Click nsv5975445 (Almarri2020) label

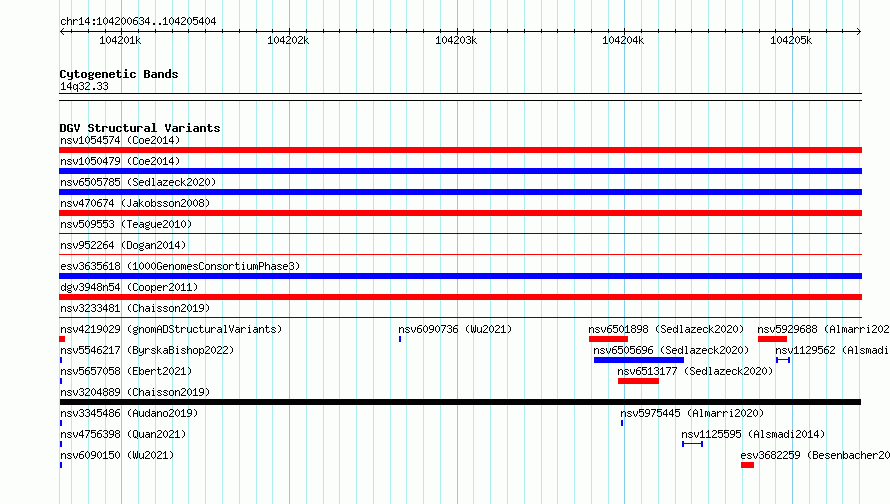pos(692,413)
